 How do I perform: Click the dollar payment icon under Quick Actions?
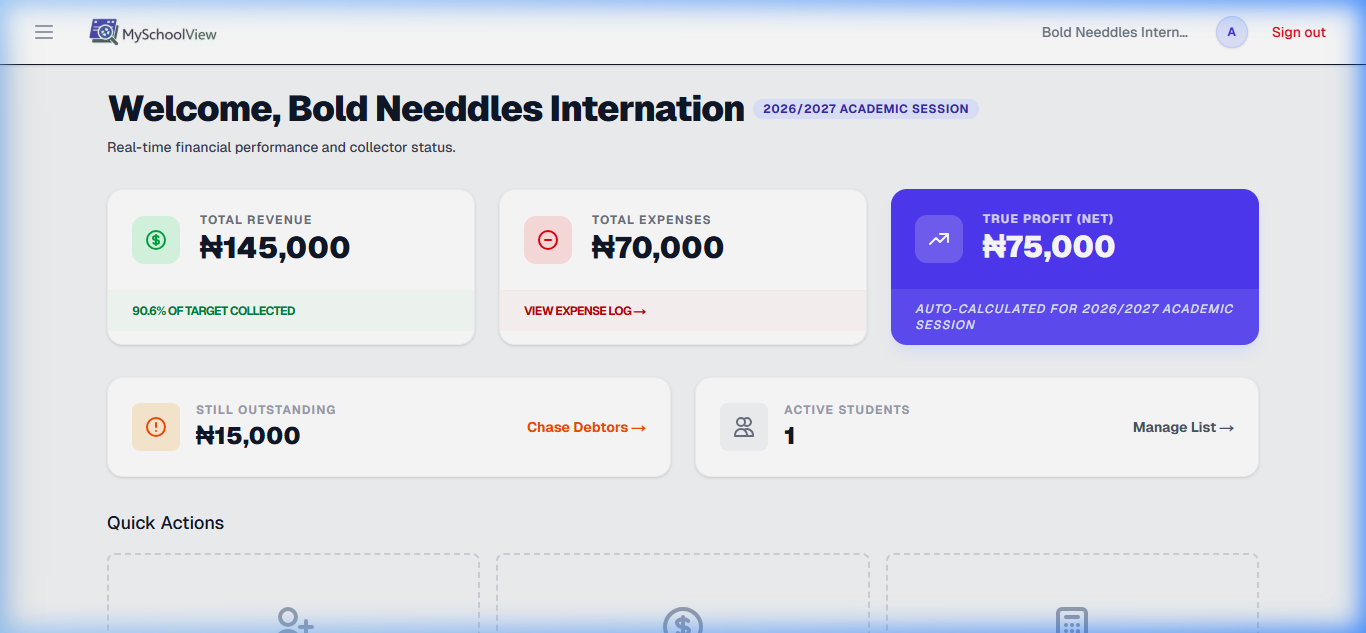point(682,622)
